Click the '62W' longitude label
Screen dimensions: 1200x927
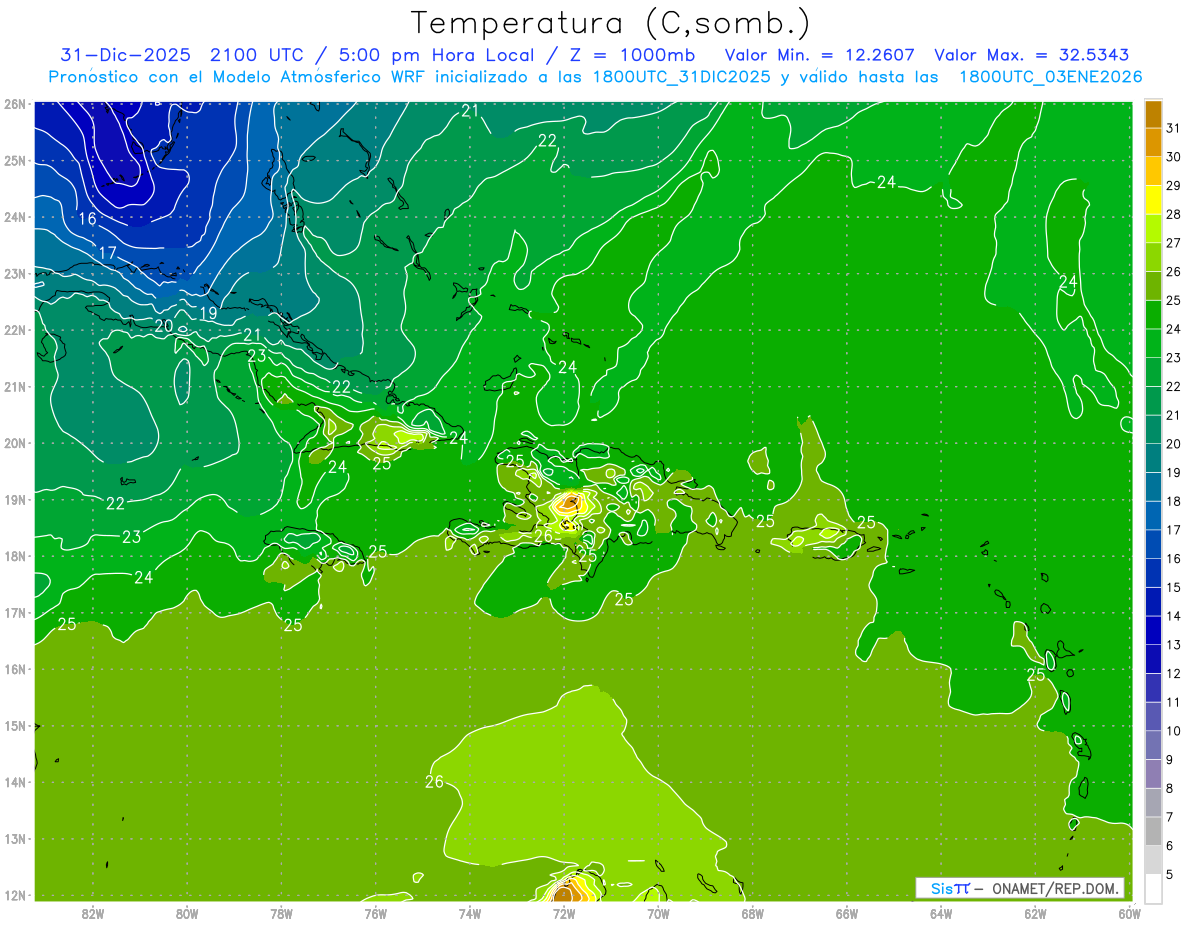pos(1035,913)
